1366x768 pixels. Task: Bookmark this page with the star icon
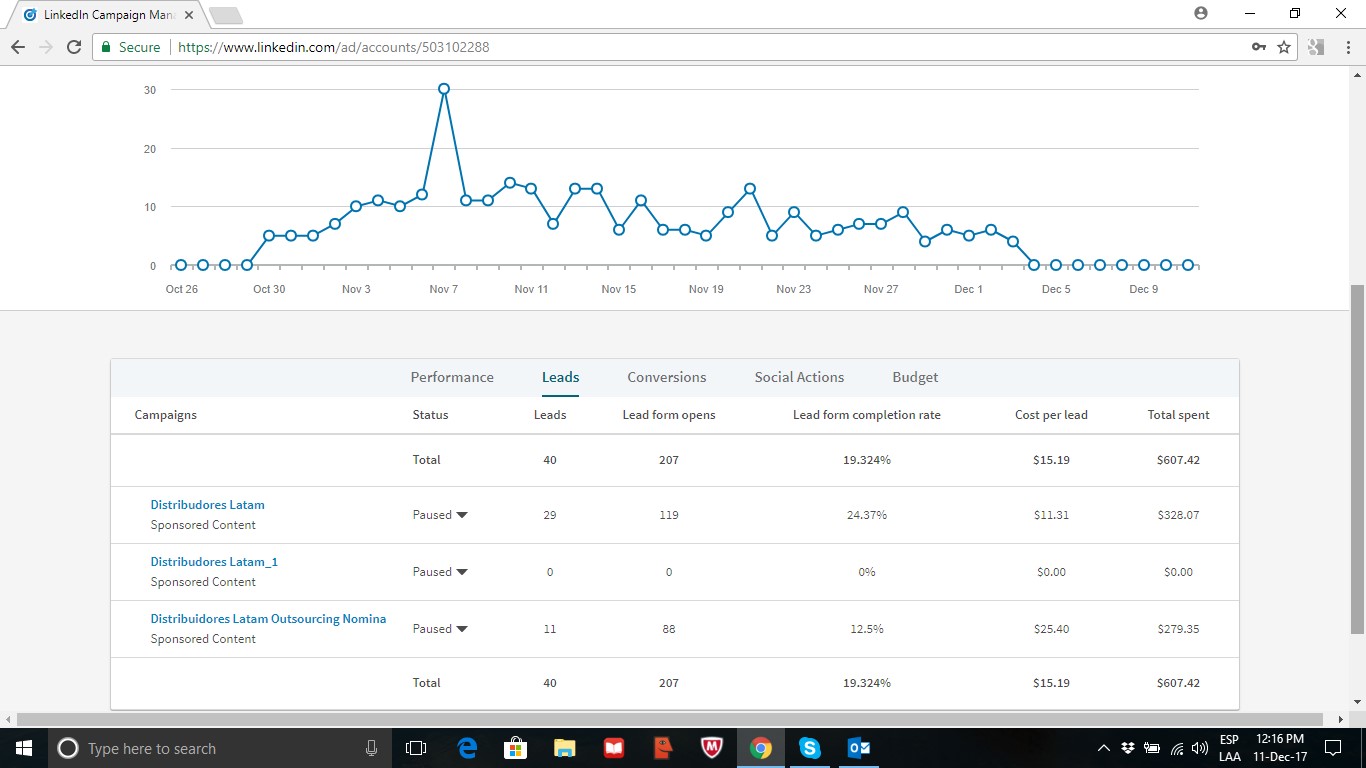point(1284,47)
